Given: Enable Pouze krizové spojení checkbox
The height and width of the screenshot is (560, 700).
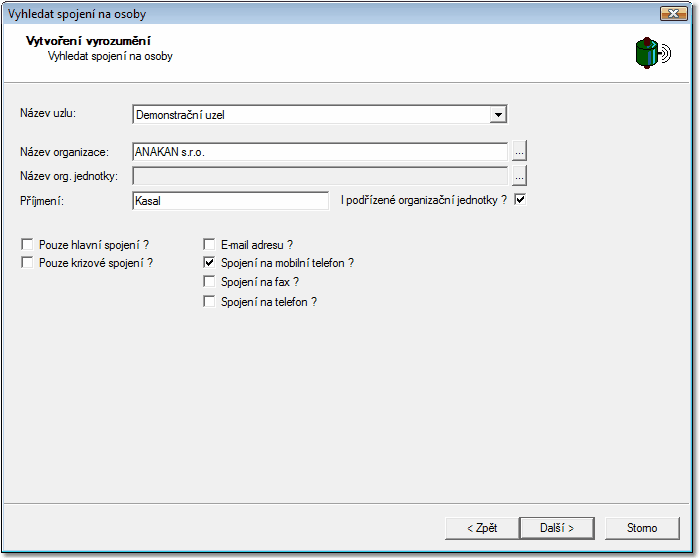Looking at the screenshot, I should click(27, 263).
